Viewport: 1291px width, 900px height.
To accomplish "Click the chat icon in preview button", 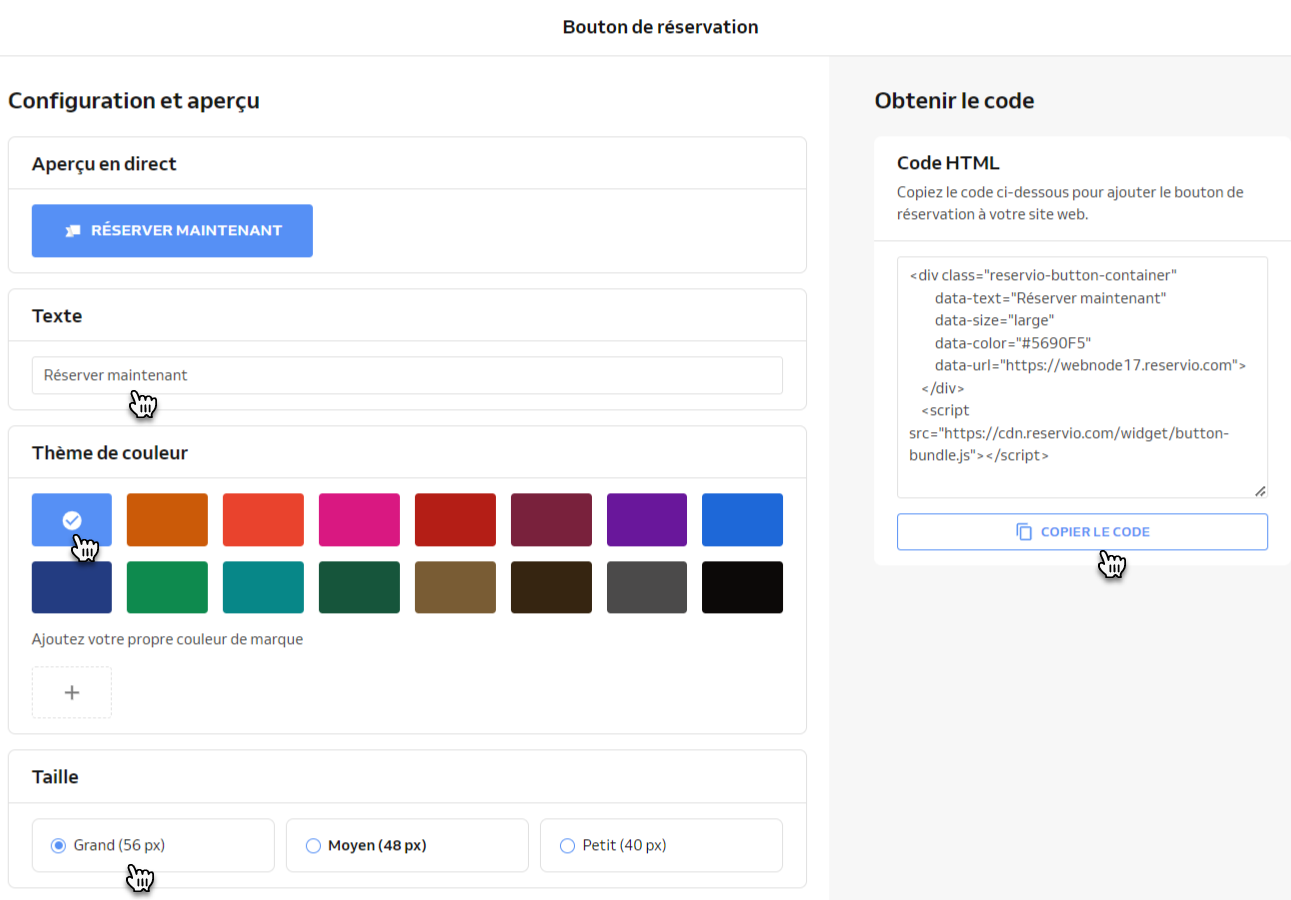I will point(73,231).
